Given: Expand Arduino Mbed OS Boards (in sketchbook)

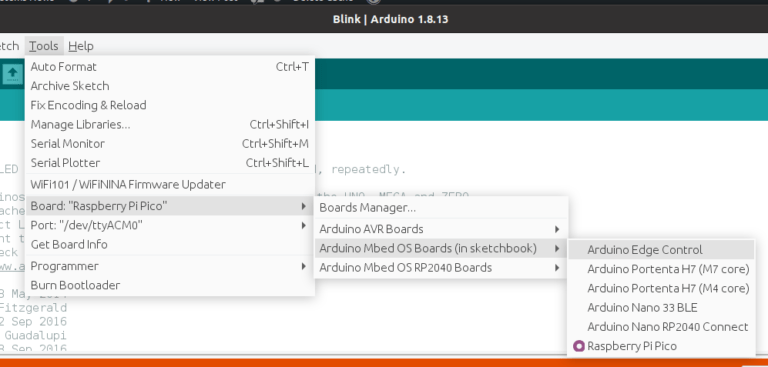Looking at the screenshot, I should pyautogui.click(x=441, y=248).
